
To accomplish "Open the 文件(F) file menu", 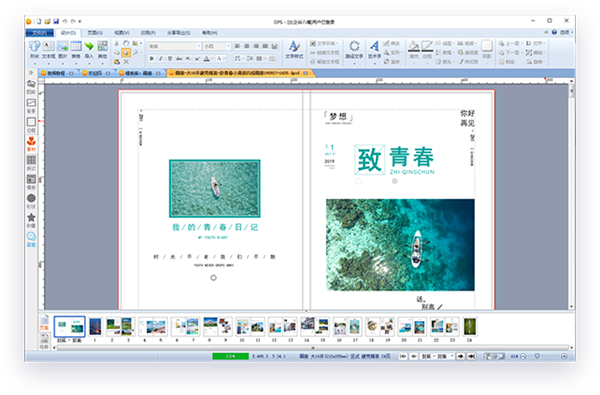I will 40,33.
